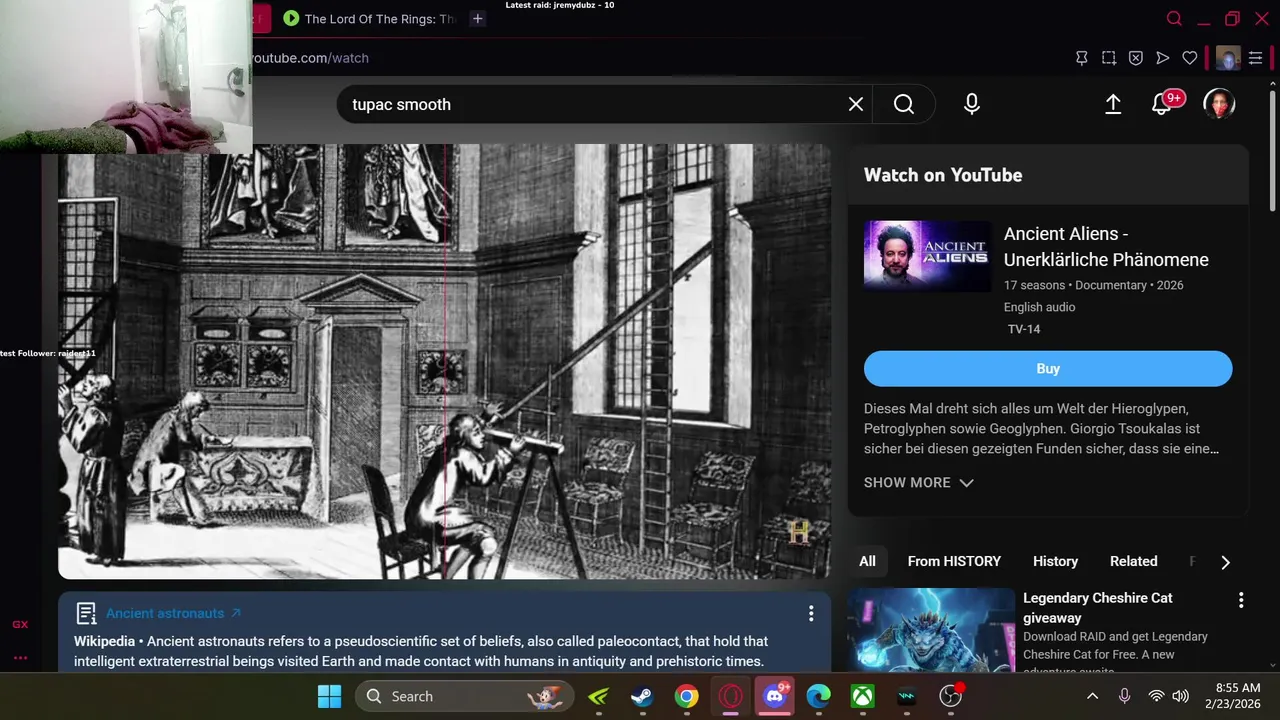The image size is (1280, 720).
Task: Click the 'Watch on YouTube' heading
Action: click(943, 175)
